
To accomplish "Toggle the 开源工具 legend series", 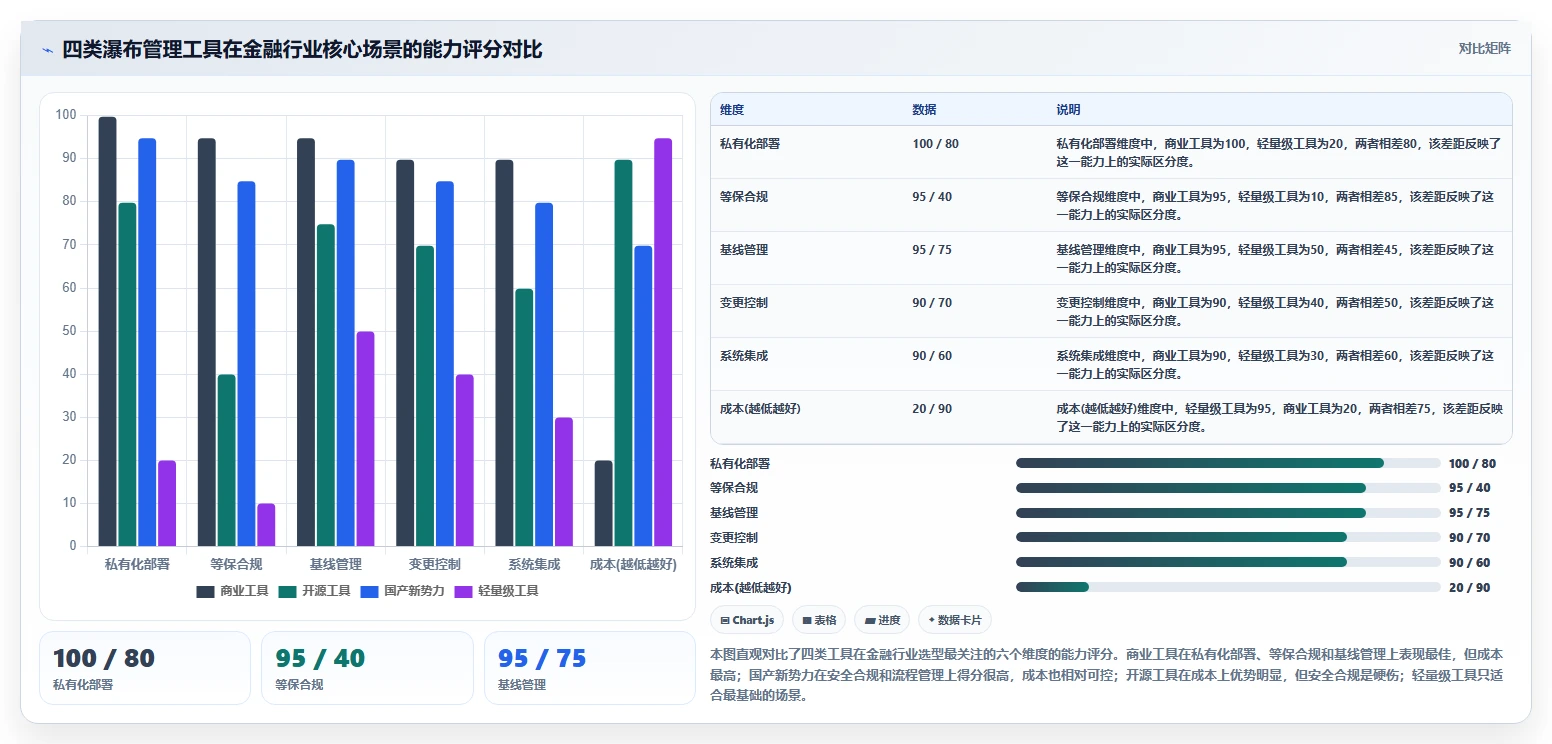I will [314, 591].
